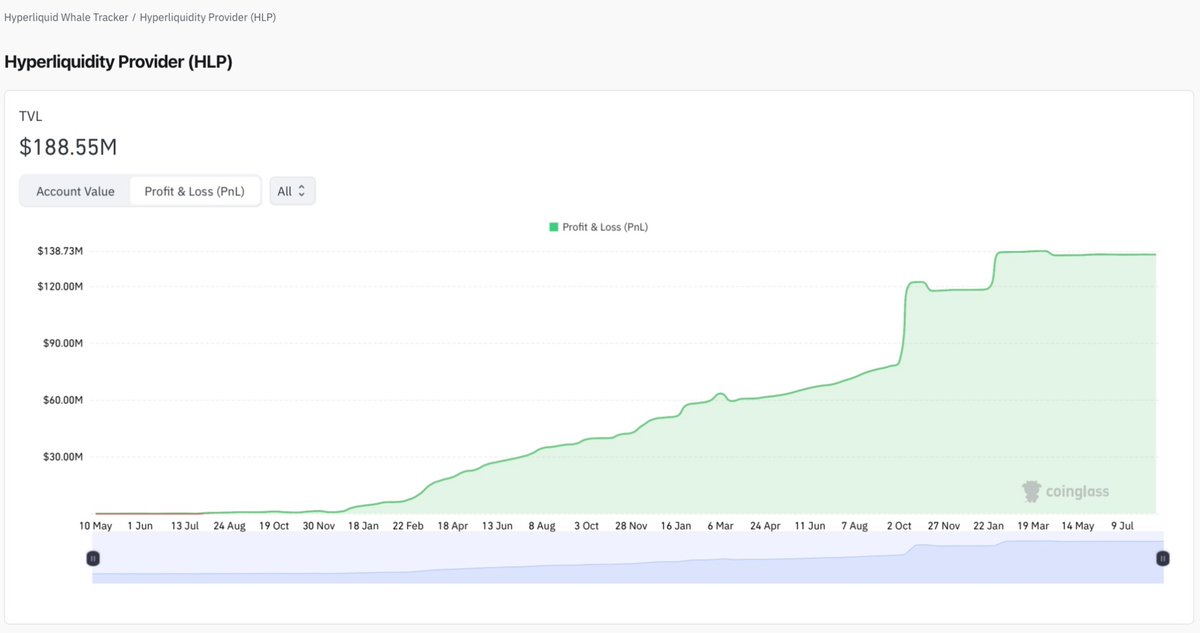Click the 24 Aug x-axis date
This screenshot has height=633, width=1200.
229,525
